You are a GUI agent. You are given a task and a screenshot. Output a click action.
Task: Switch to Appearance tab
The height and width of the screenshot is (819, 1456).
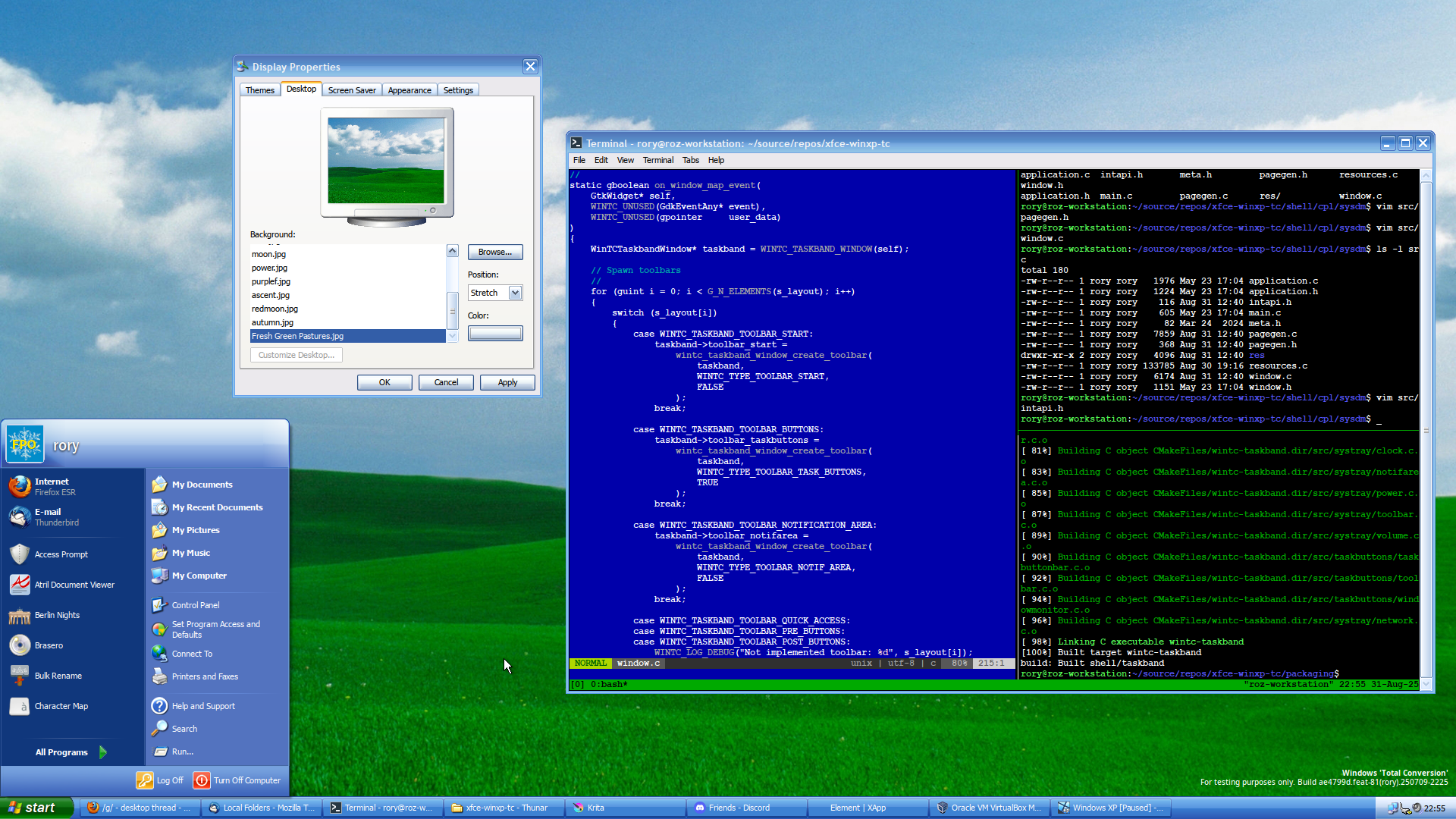click(409, 90)
